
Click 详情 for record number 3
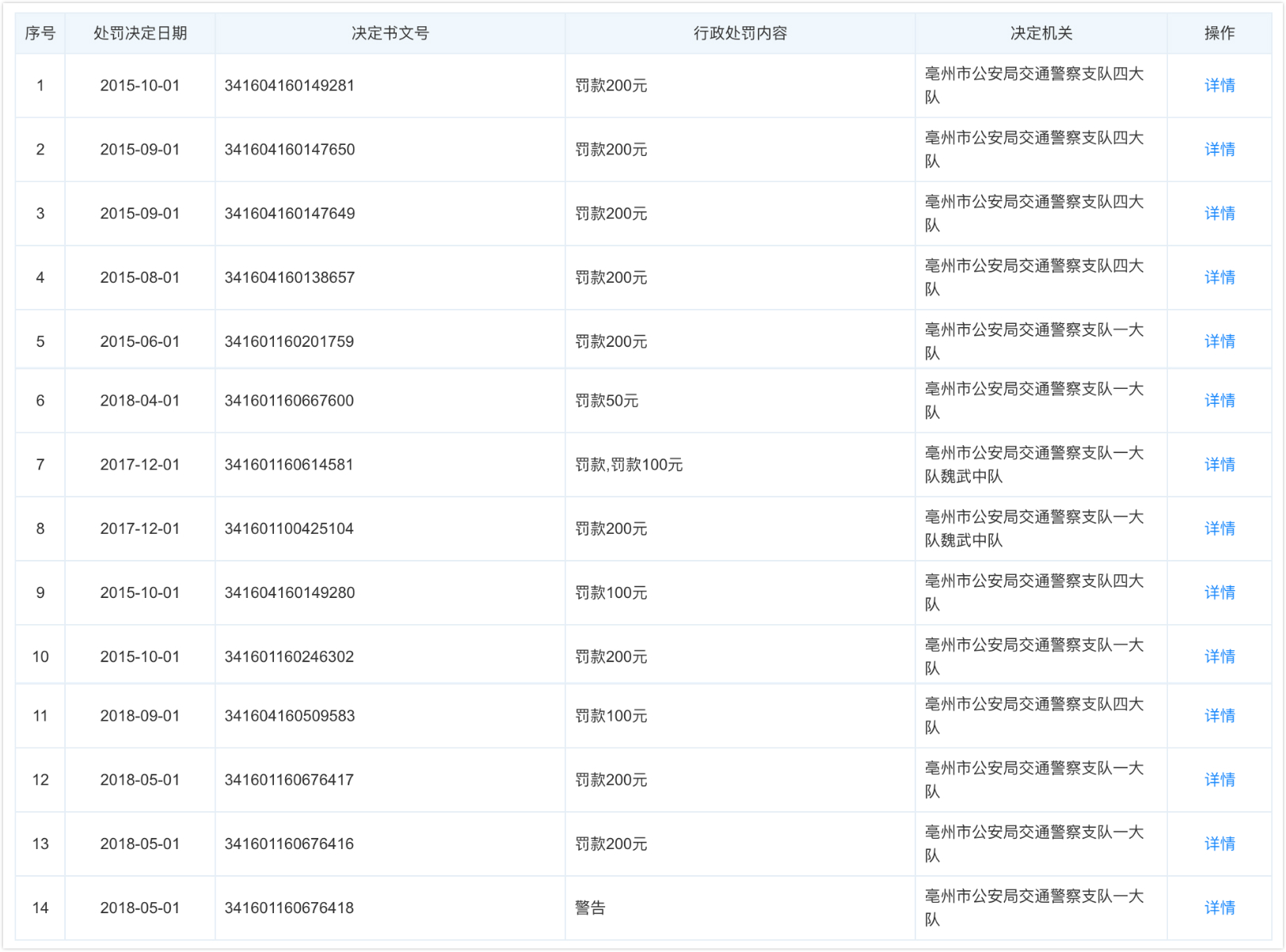1219,214
